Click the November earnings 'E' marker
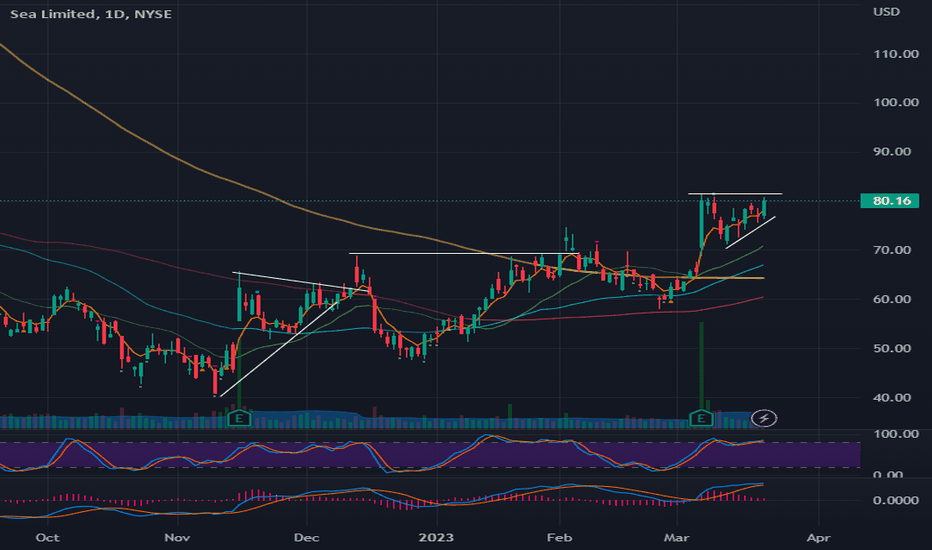The width and height of the screenshot is (932, 550). click(240, 419)
